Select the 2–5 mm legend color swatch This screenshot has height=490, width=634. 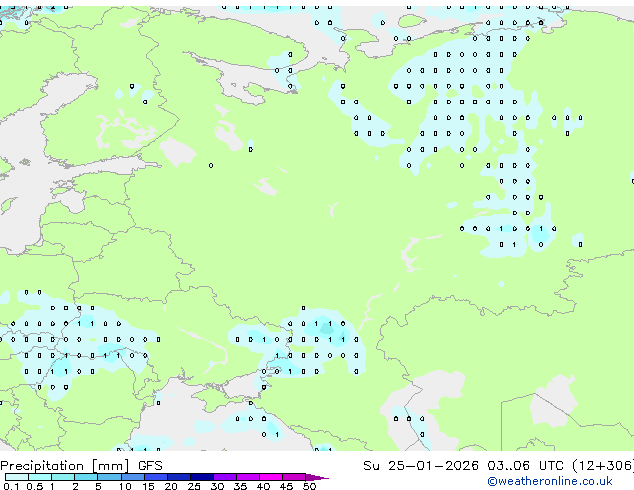[86, 477]
